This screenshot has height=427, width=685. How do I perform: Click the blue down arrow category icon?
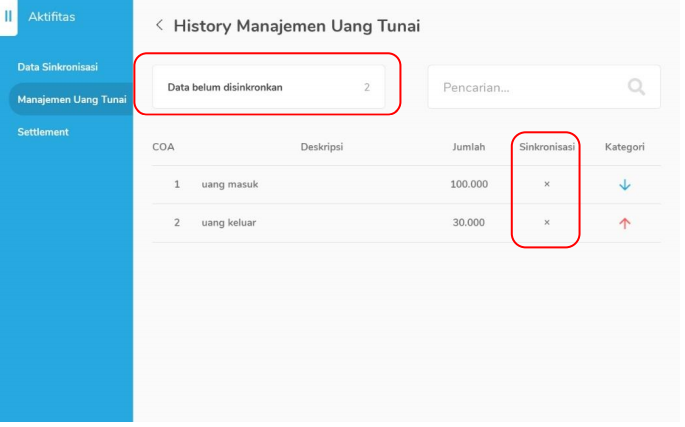point(624,185)
